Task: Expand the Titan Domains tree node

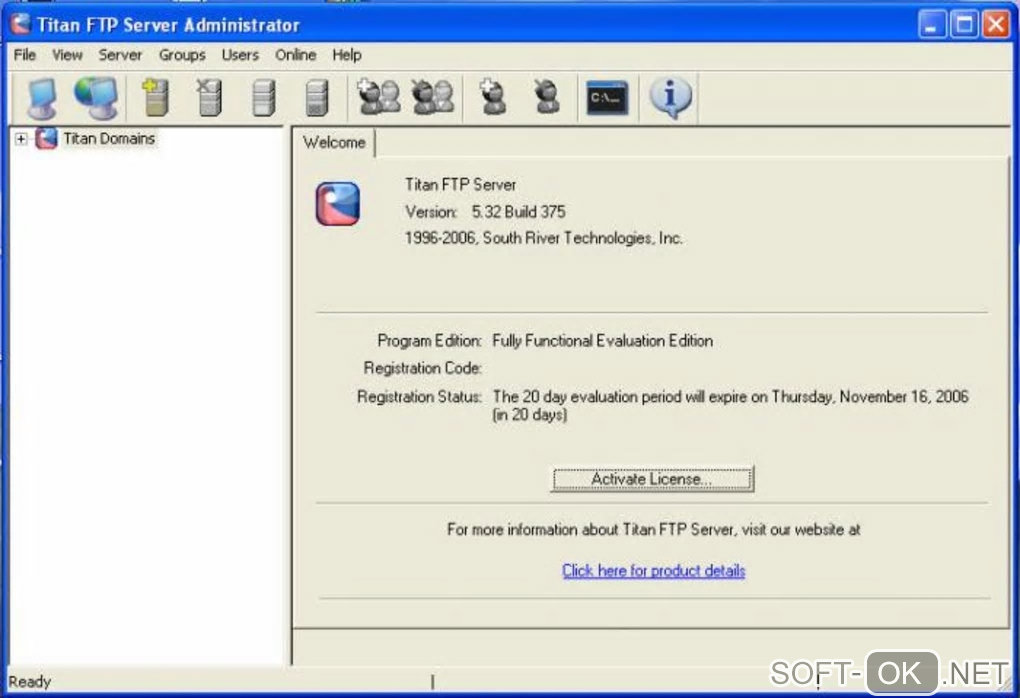Action: [x=21, y=139]
